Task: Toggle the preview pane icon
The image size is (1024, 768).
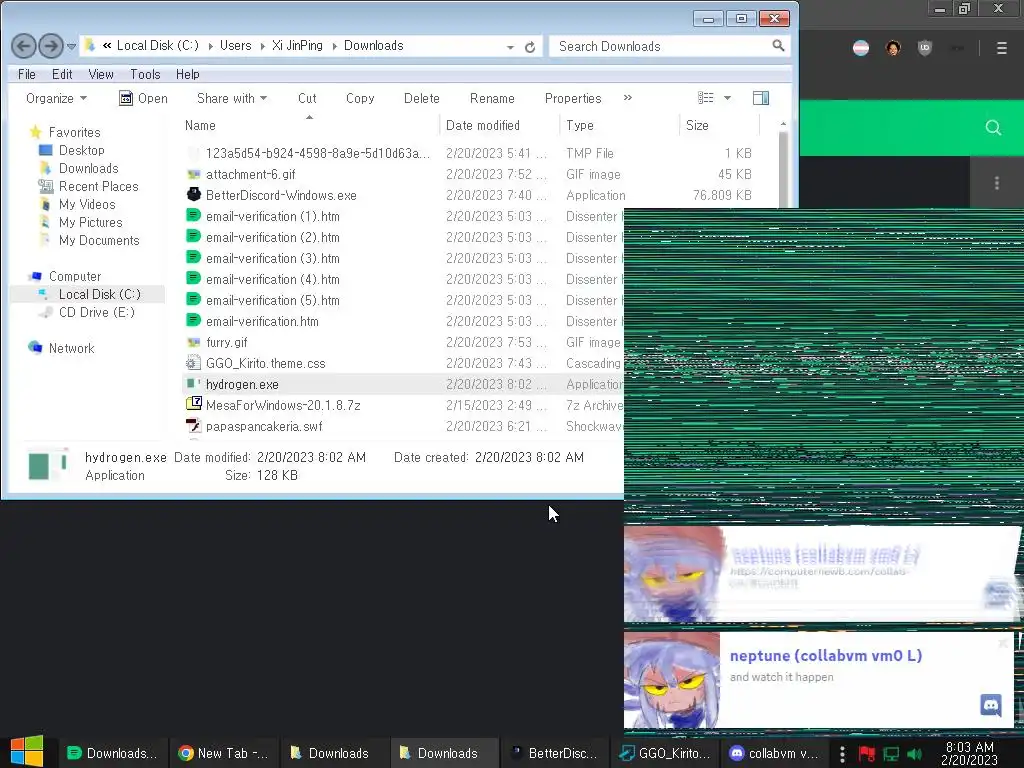Action: (x=761, y=98)
